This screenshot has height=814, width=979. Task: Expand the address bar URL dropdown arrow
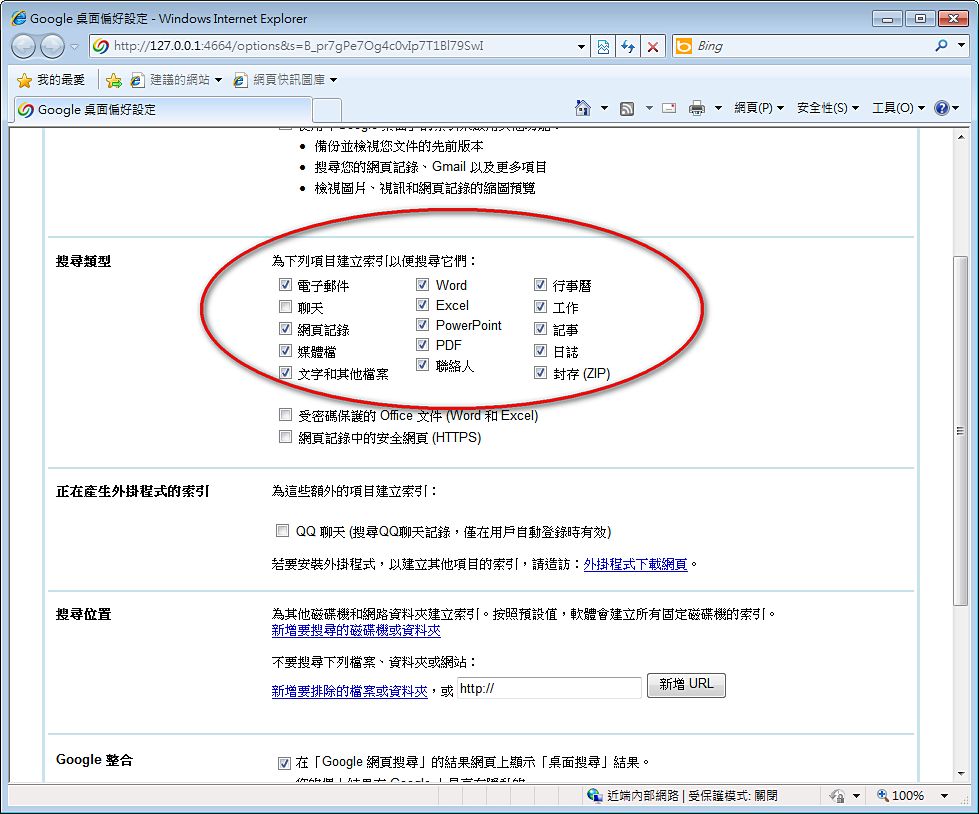tap(581, 47)
